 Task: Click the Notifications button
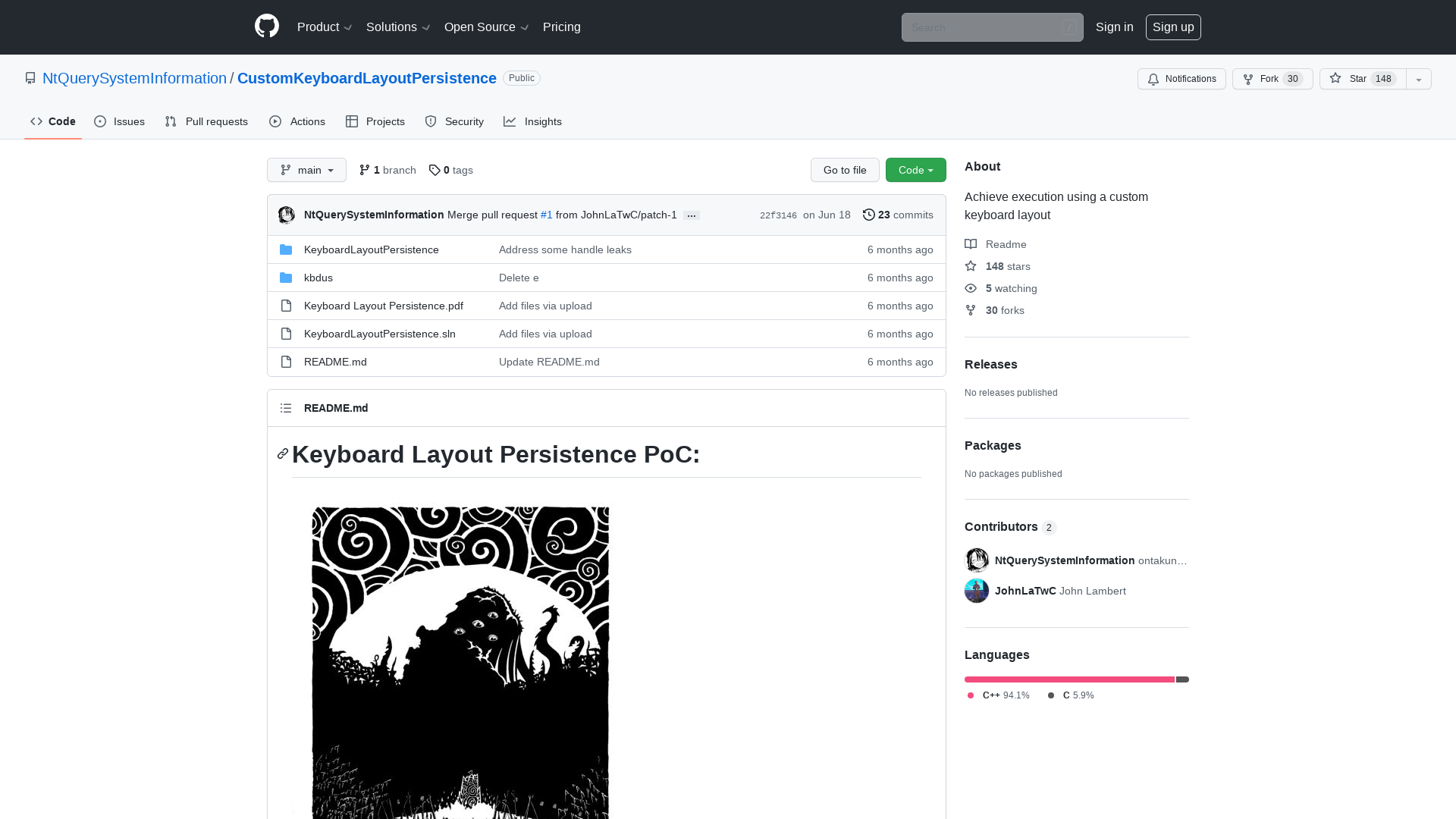(x=1181, y=79)
